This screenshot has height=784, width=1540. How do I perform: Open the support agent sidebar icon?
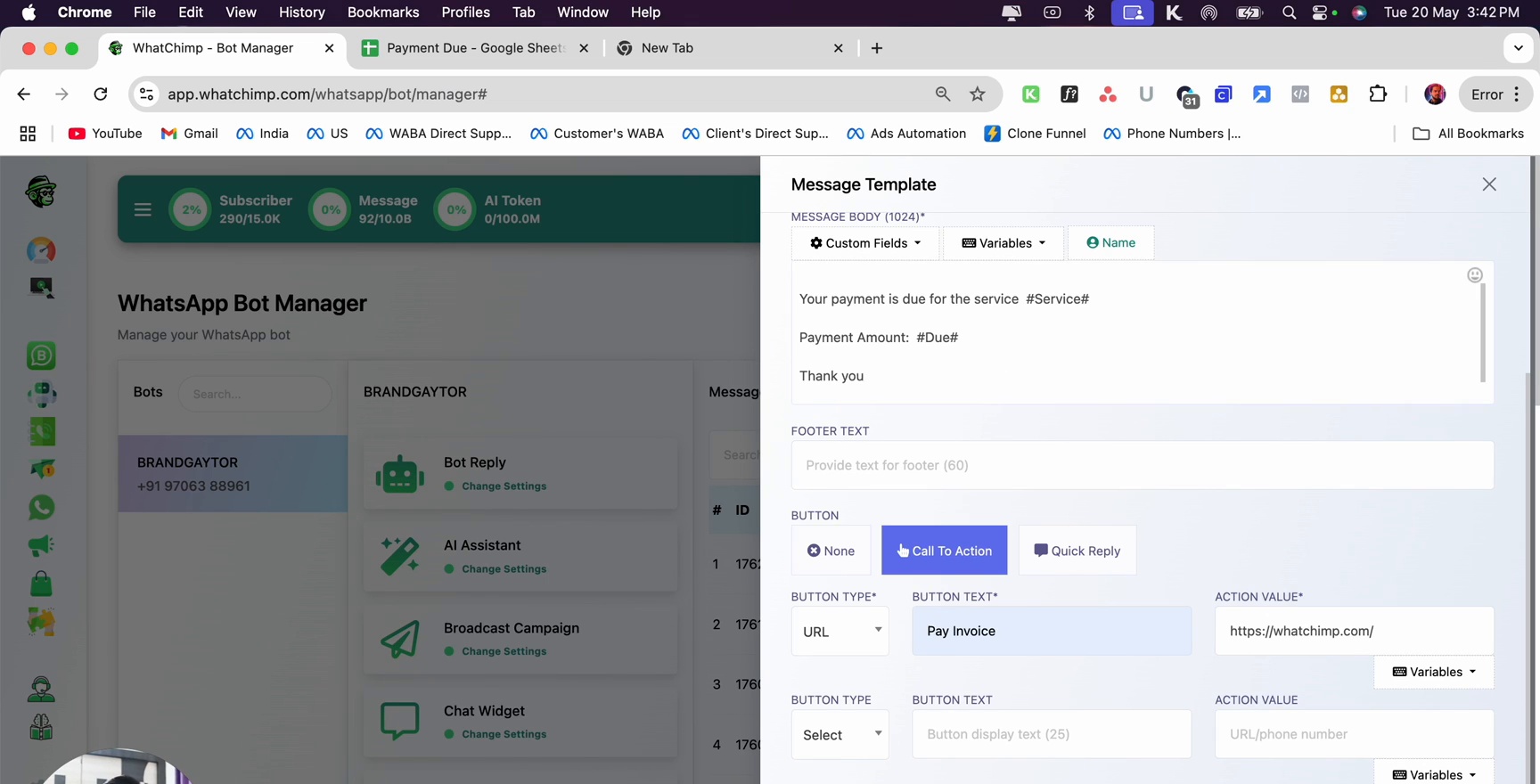[41, 689]
